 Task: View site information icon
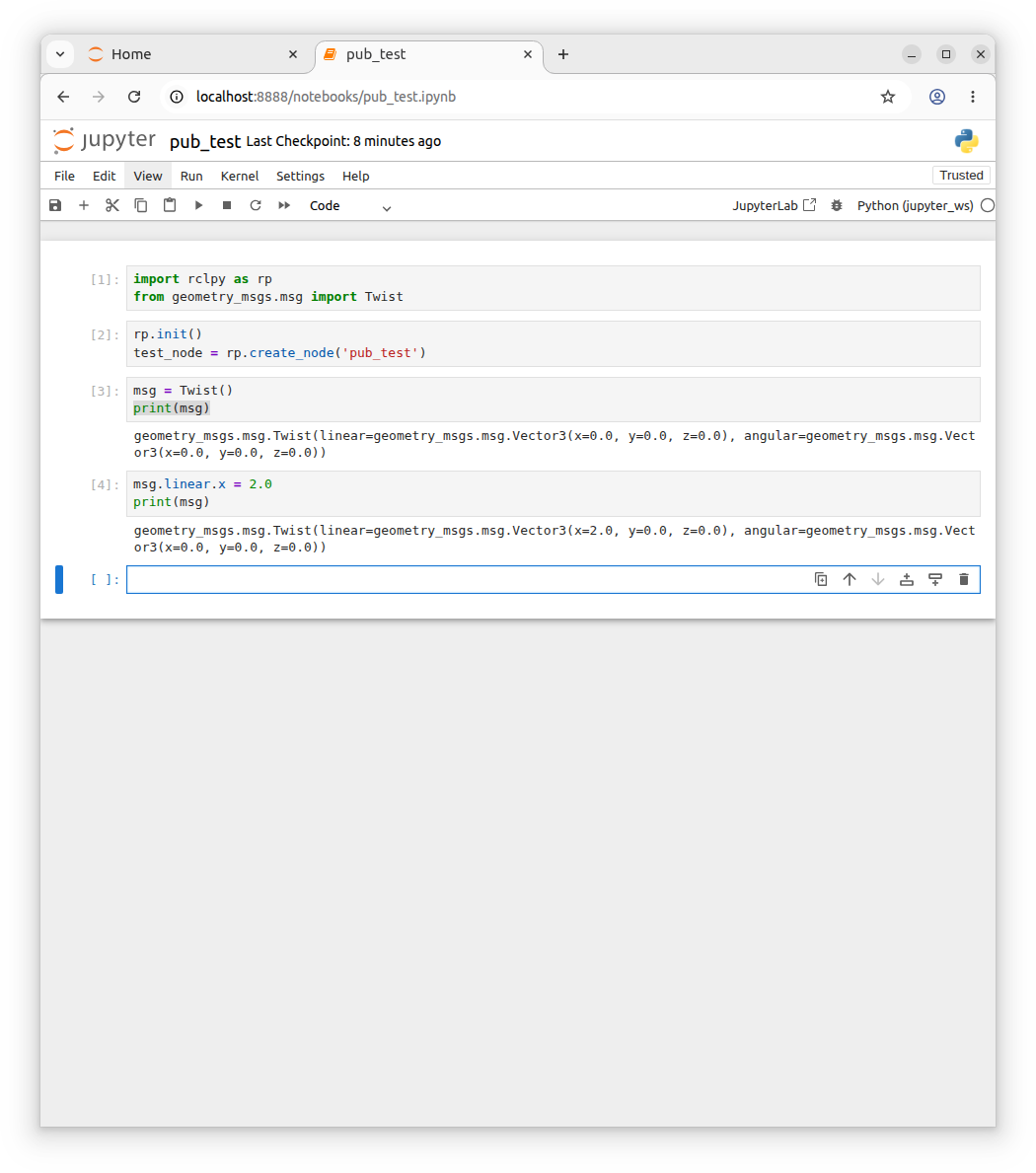pyautogui.click(x=177, y=97)
